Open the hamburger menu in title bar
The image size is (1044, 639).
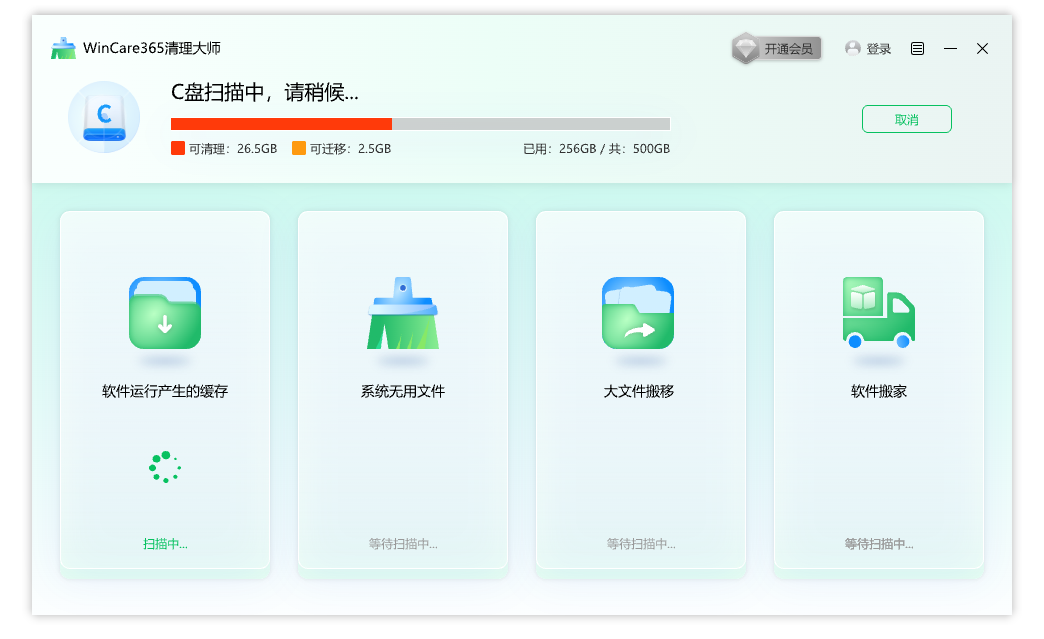click(917, 48)
